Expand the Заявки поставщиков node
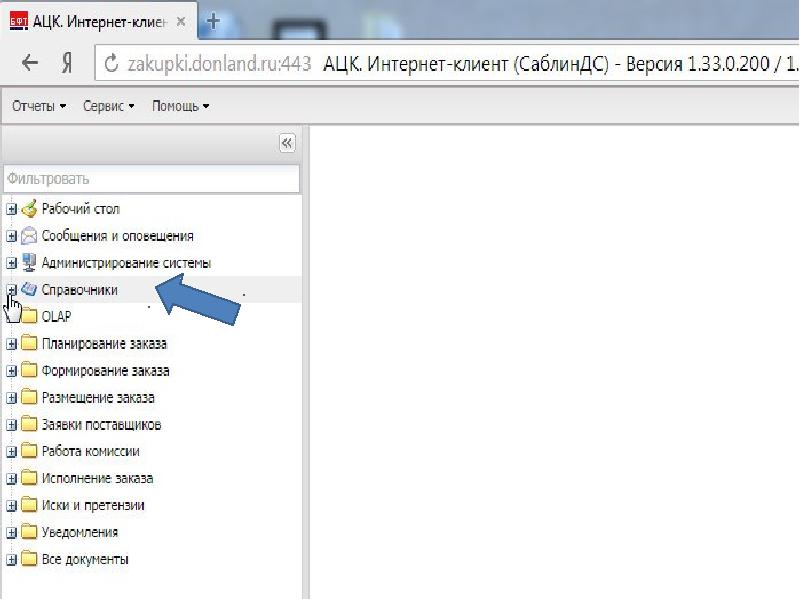The image size is (800, 600). point(11,425)
